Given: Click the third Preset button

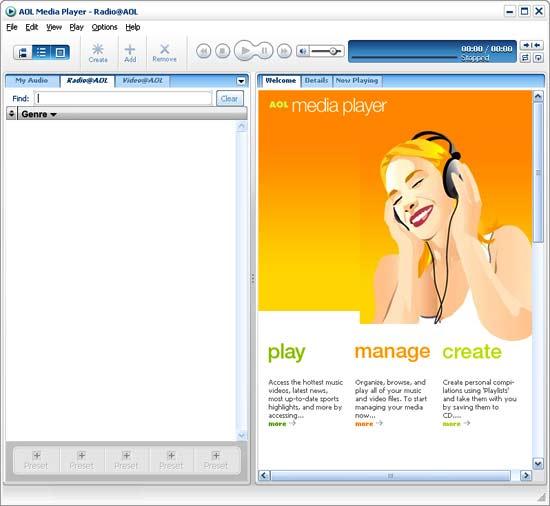Looking at the screenshot, I should 126,460.
